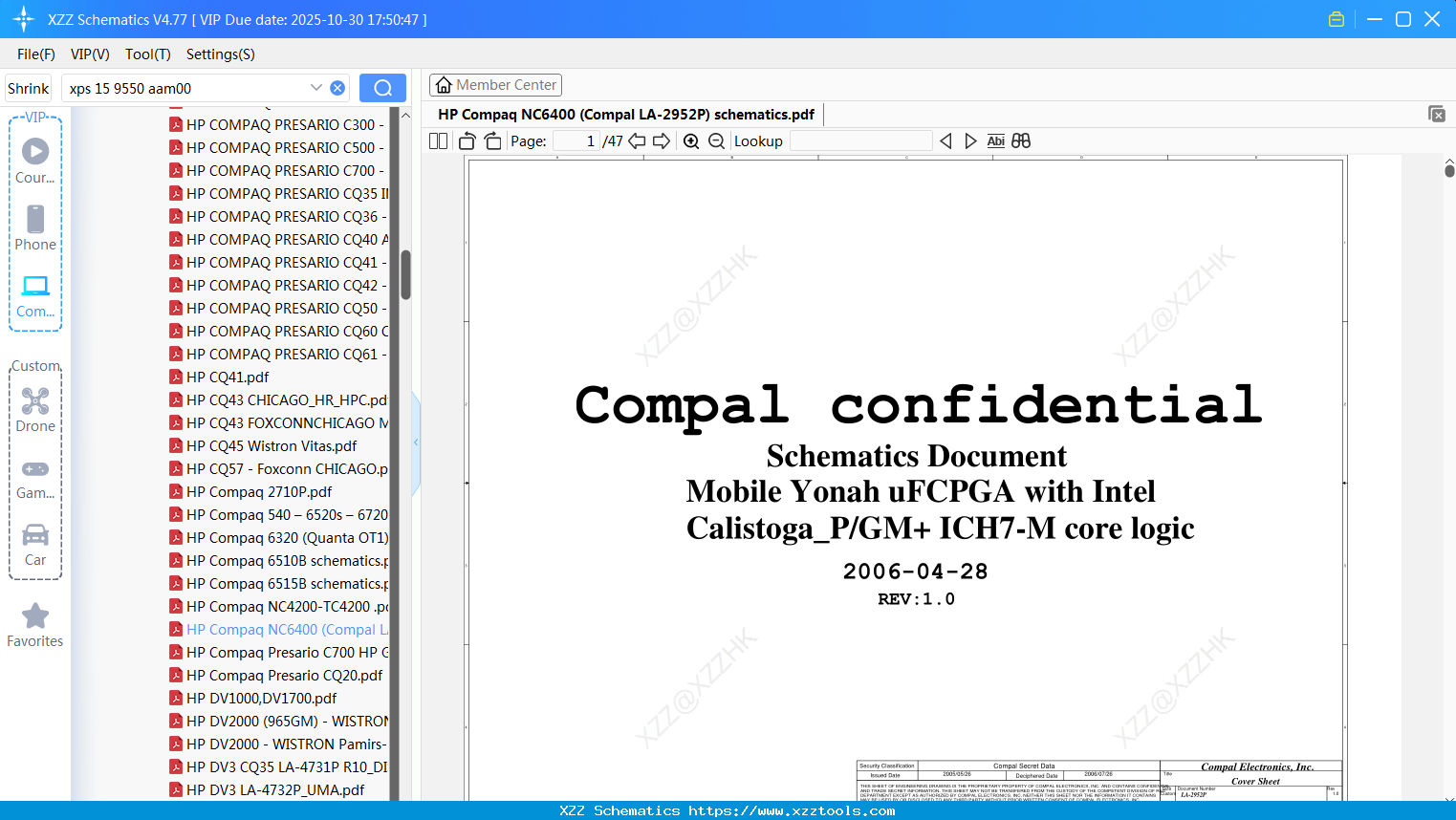
Task: Zoom in on the schematic
Action: pos(691,141)
